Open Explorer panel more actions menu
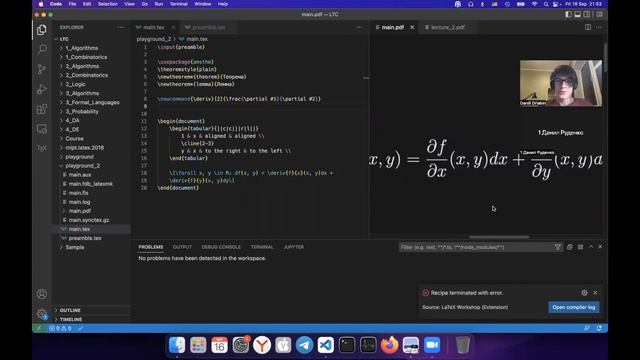 tap(121, 27)
